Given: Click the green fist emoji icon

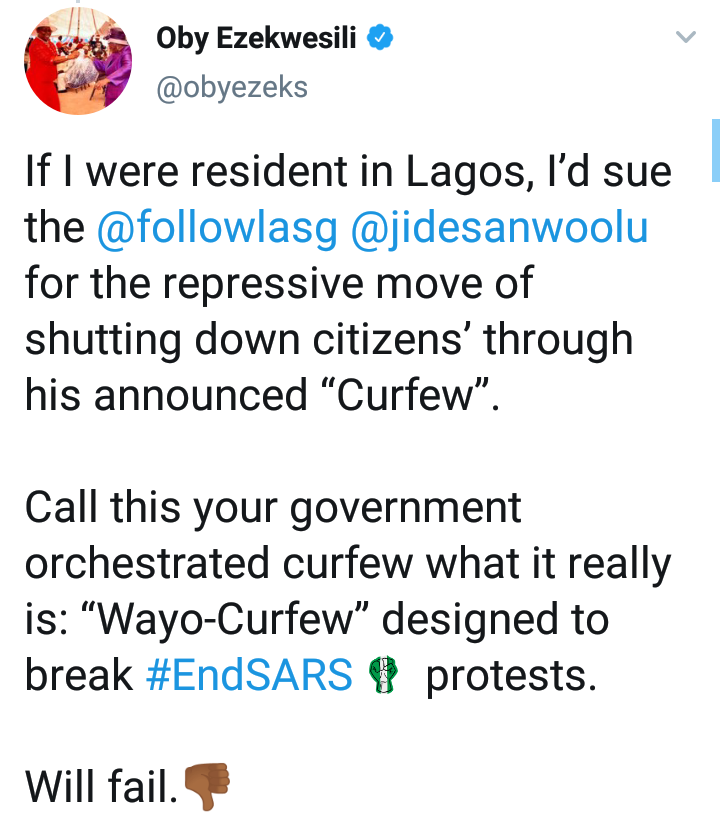Looking at the screenshot, I should [383, 675].
